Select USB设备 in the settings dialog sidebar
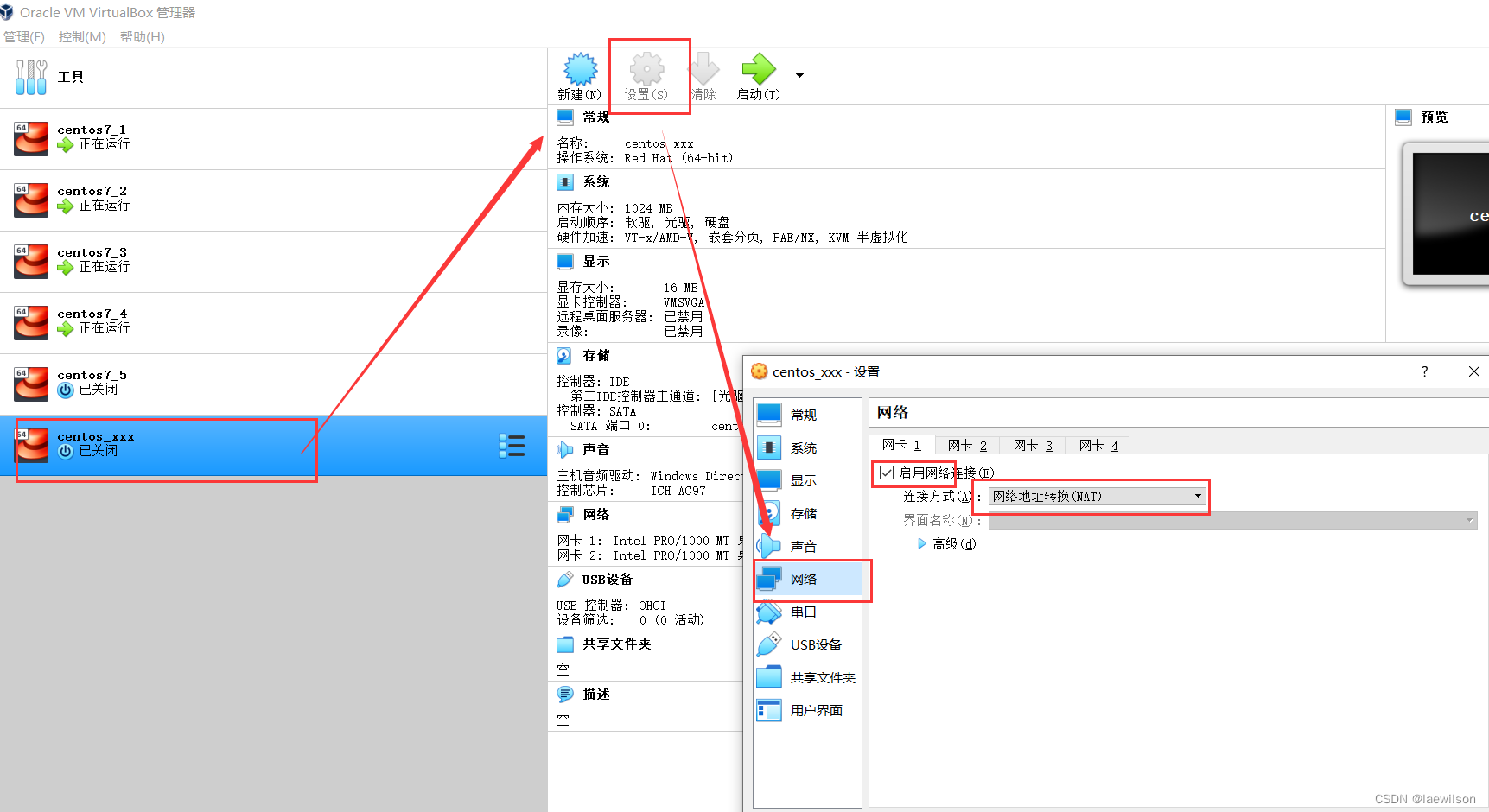Viewport: 1489px width, 812px height. 807,644
